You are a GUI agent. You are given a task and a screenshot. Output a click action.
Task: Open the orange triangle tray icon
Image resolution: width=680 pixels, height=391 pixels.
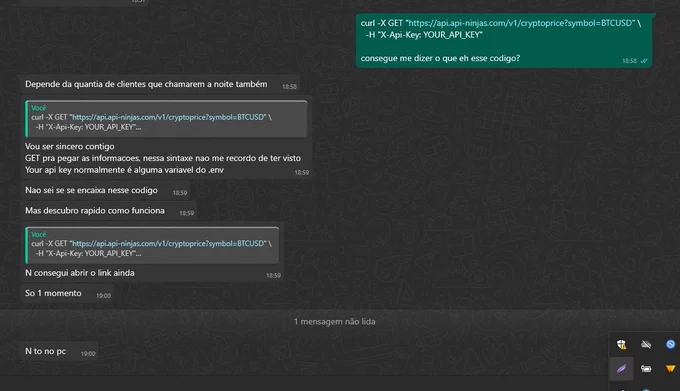(670, 369)
